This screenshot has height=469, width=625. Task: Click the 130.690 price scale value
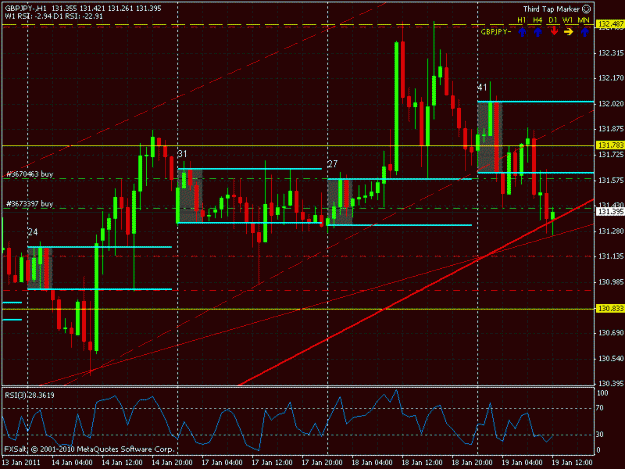611,333
